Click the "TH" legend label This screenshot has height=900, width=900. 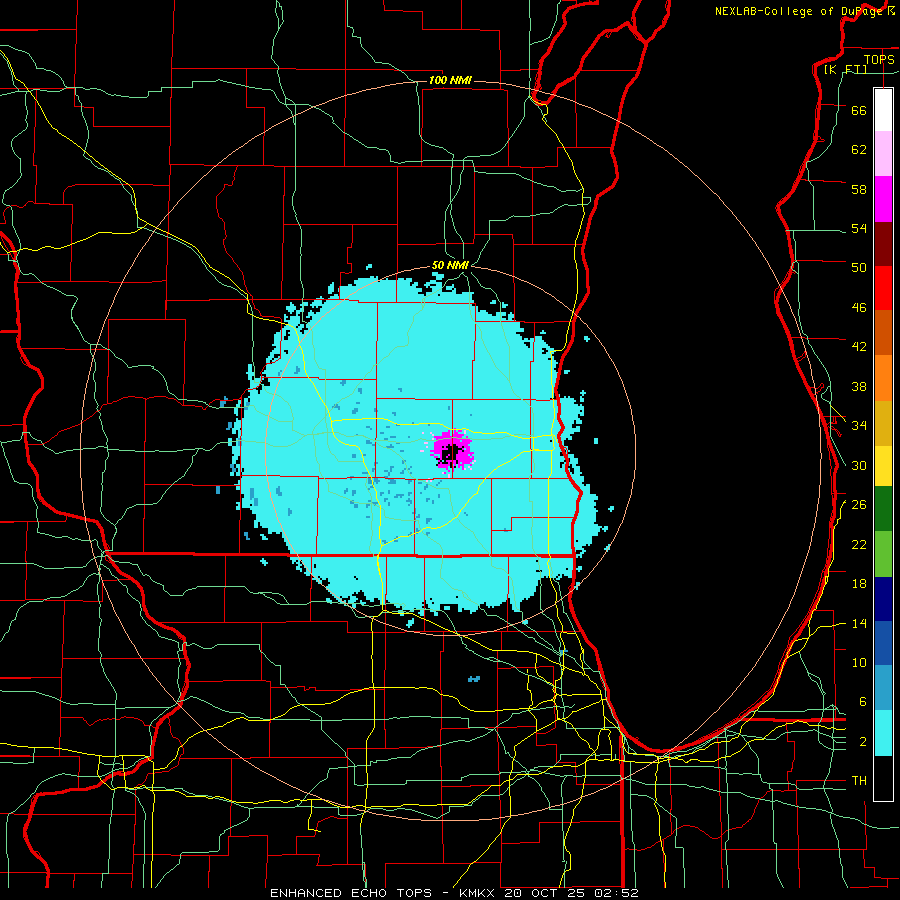859,781
